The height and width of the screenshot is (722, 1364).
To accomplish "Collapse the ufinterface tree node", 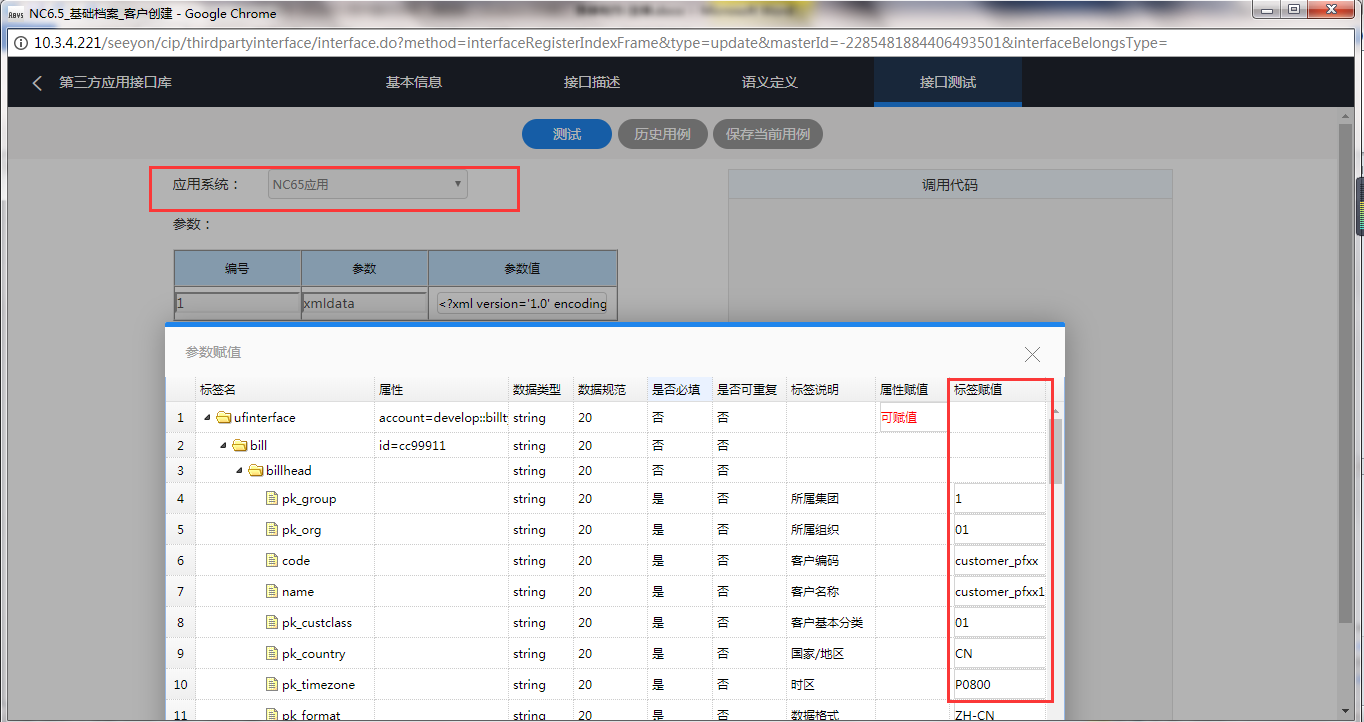I will tap(207, 418).
